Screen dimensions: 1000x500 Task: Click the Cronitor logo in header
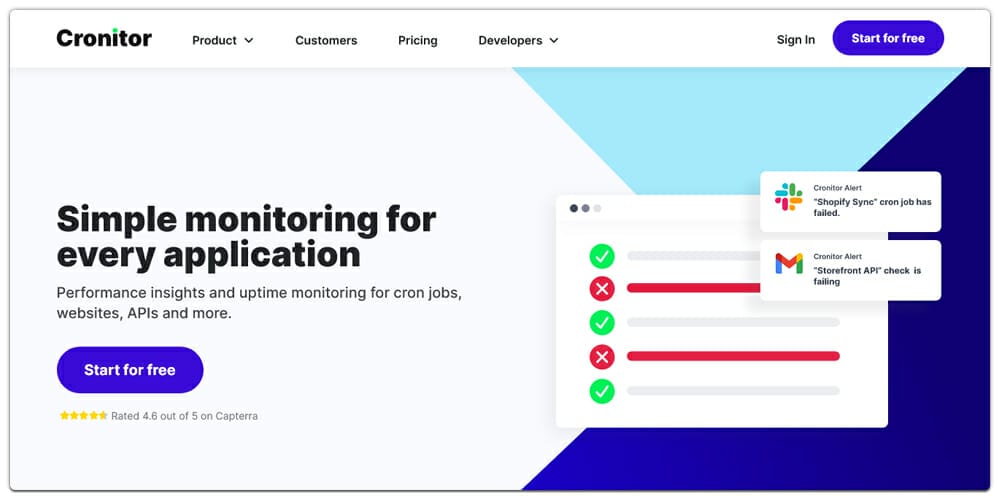[x=104, y=39]
